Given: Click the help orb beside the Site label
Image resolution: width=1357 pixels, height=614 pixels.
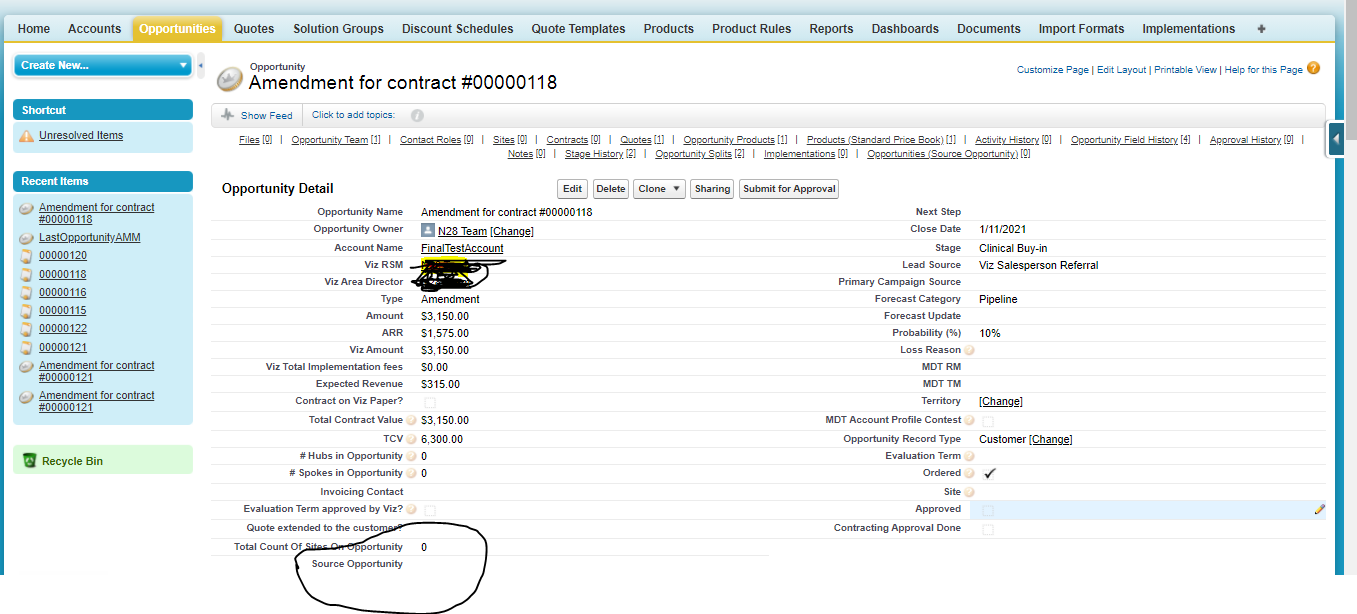Looking at the screenshot, I should pos(969,492).
